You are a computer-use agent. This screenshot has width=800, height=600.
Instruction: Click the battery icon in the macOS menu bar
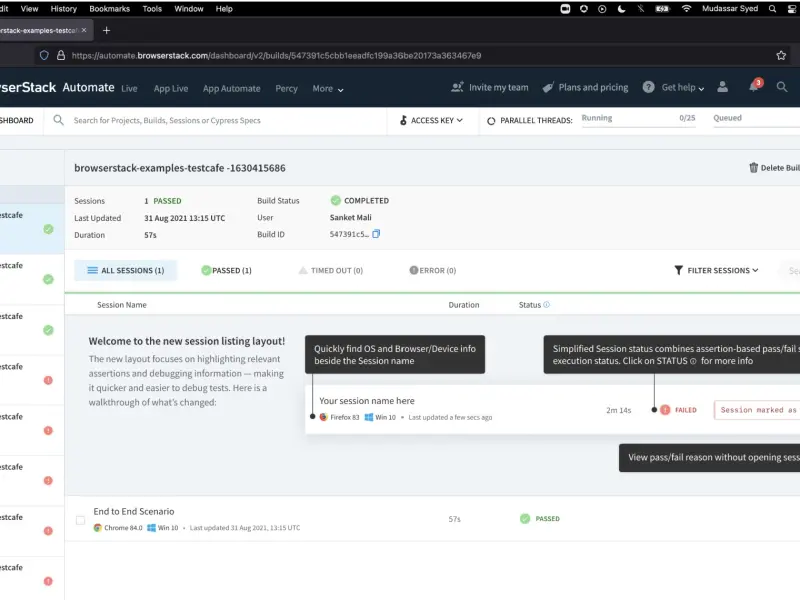662,9
